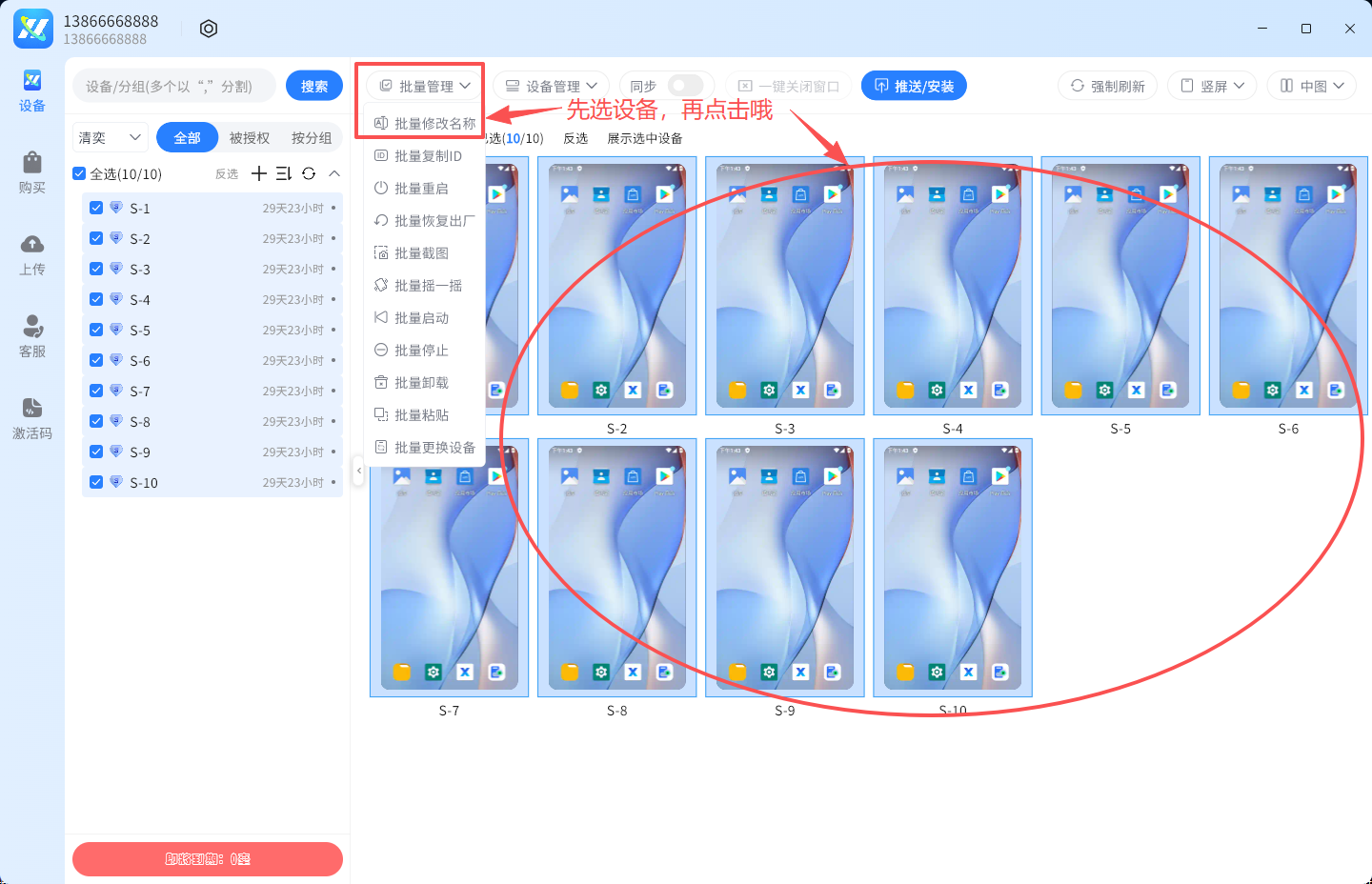Screen dimensions: 1372x884
Task: Choose 批量恢复出厂 from the menu
Action: point(425,220)
